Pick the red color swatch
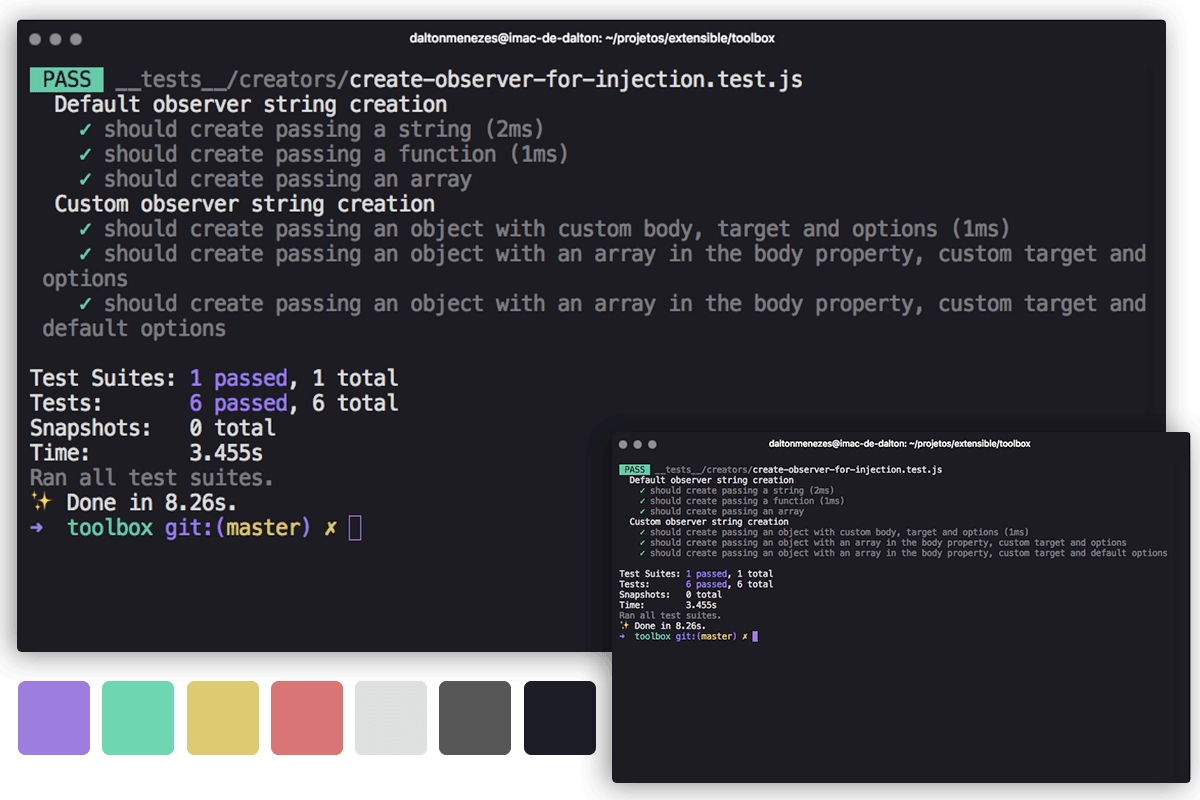 click(x=306, y=718)
